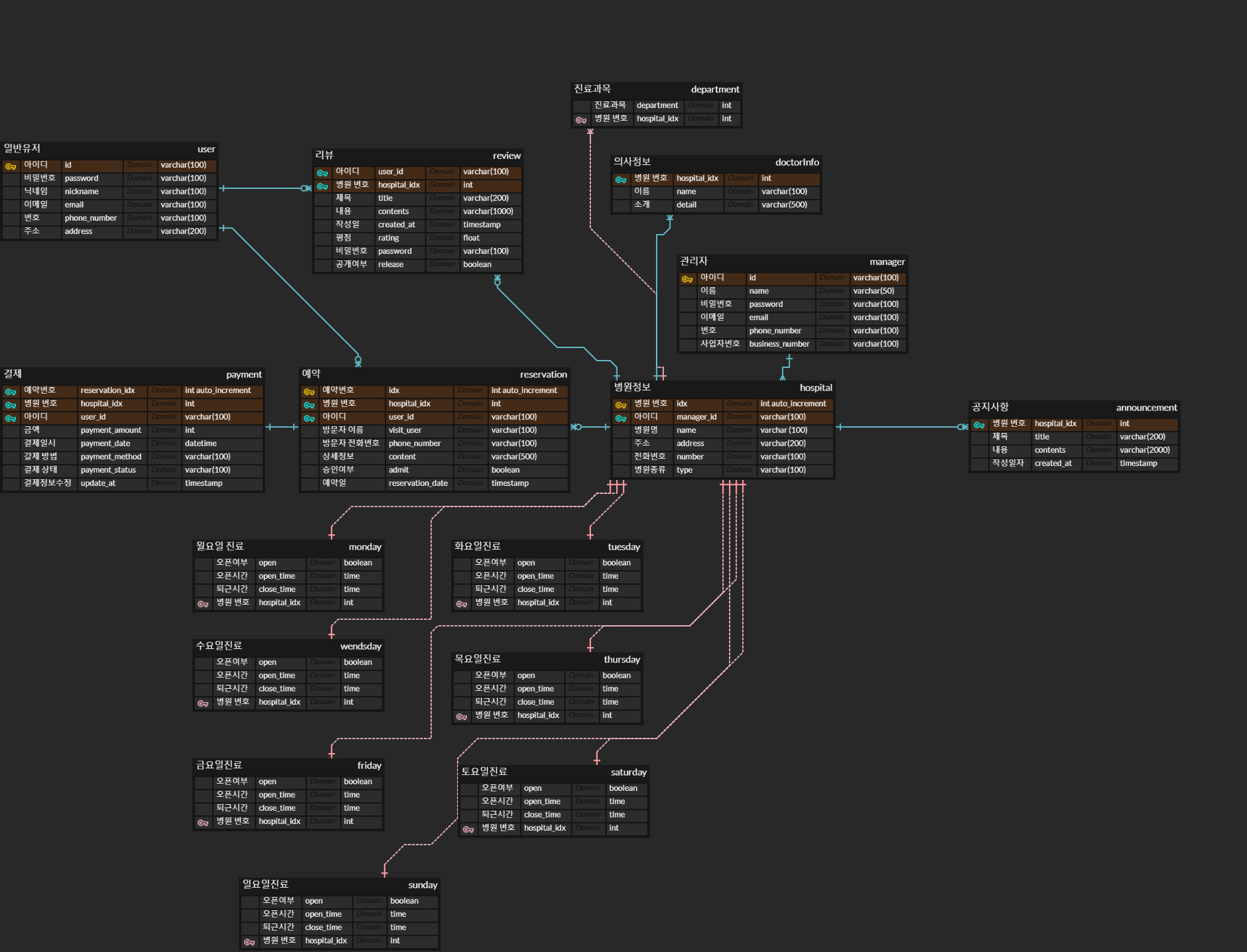Select the 'reservation' table title

pos(544,375)
